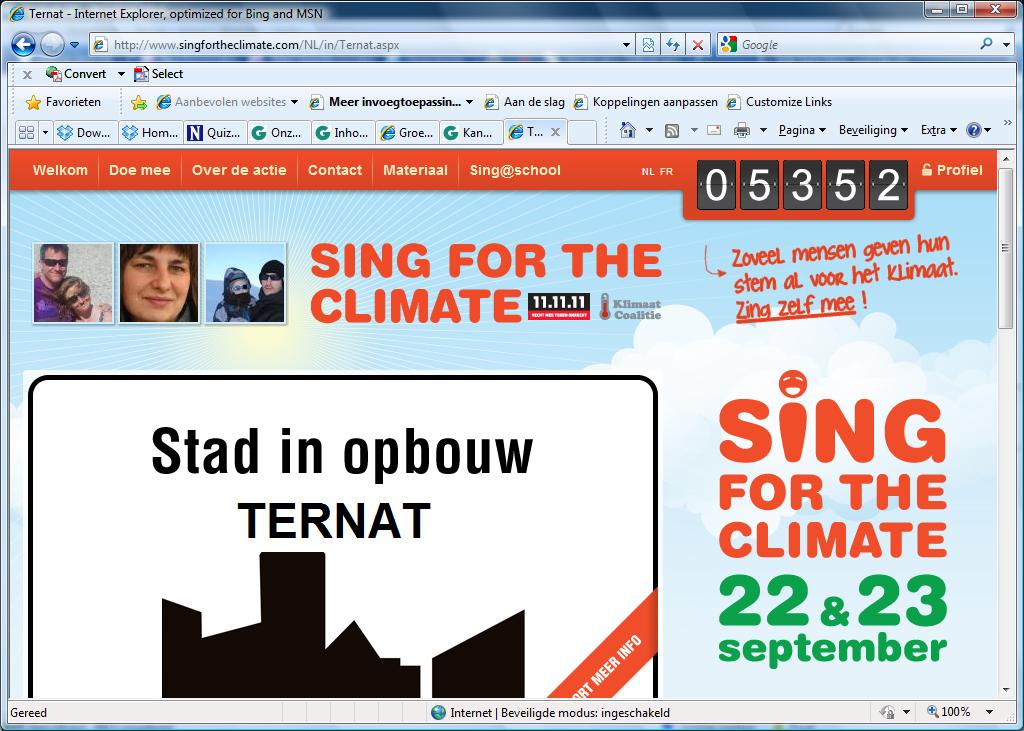Switch site language to NL
Screen dimensions: 1024x731
coord(648,172)
